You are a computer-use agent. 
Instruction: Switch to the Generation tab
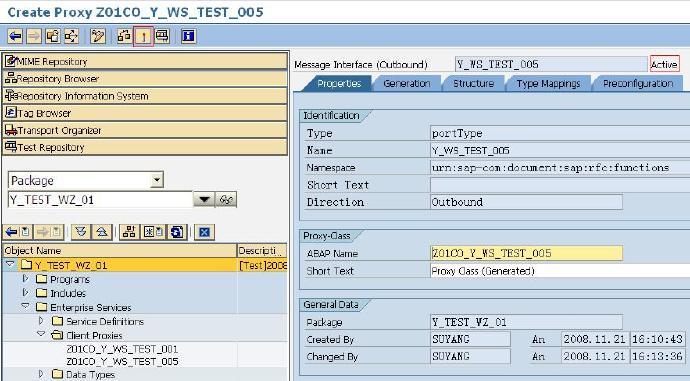pos(407,84)
